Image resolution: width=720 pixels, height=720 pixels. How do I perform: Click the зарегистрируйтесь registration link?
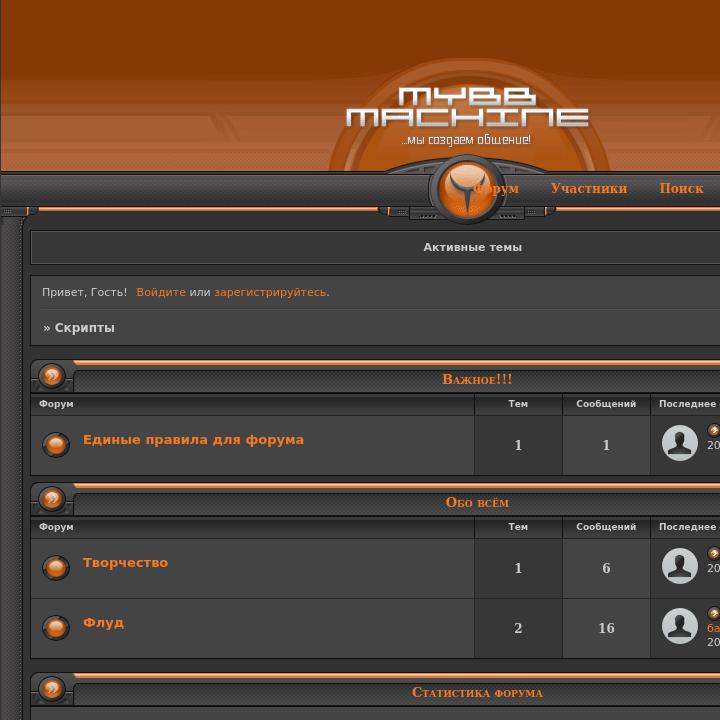click(x=270, y=292)
